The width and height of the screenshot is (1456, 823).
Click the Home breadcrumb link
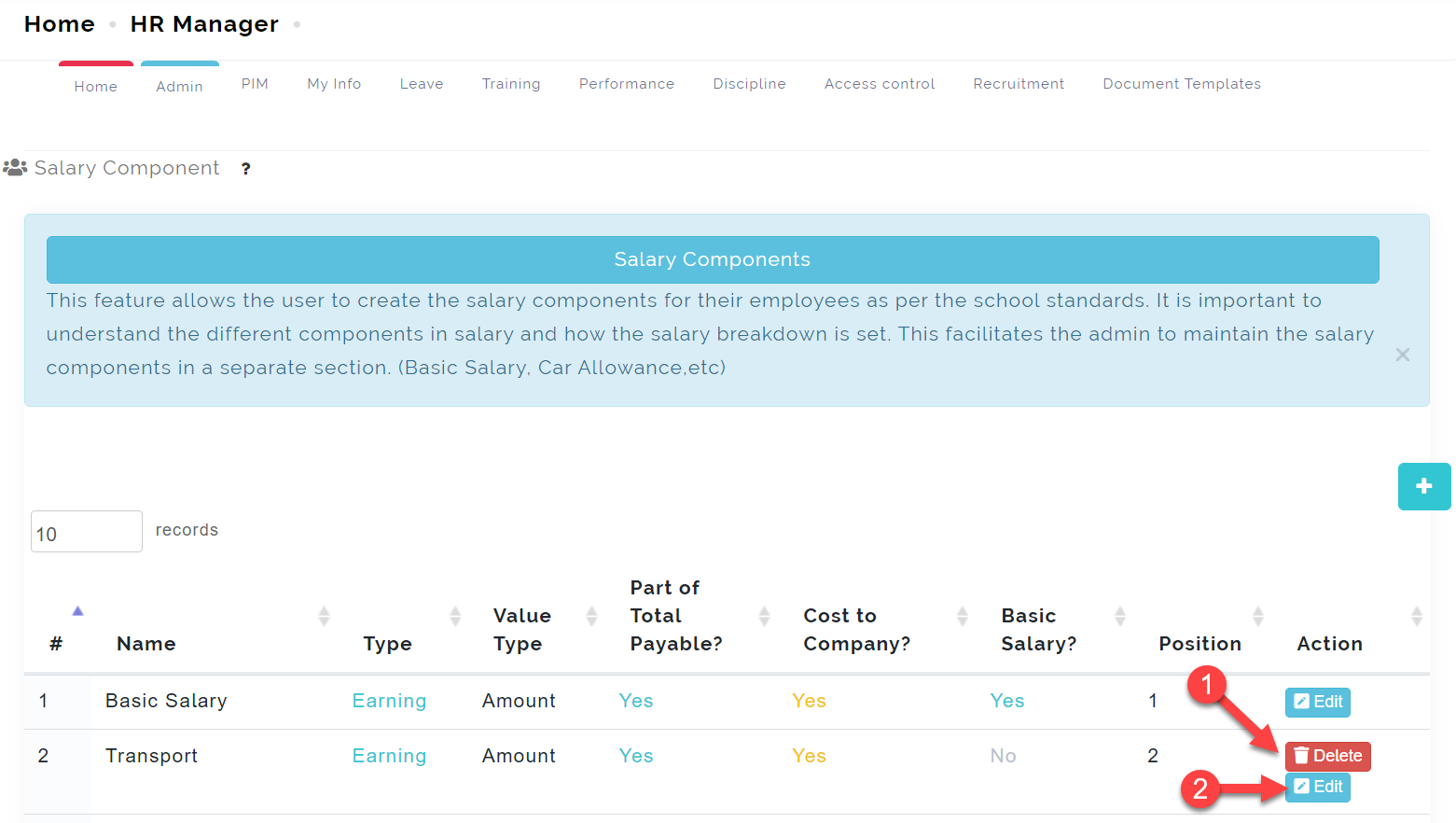60,24
